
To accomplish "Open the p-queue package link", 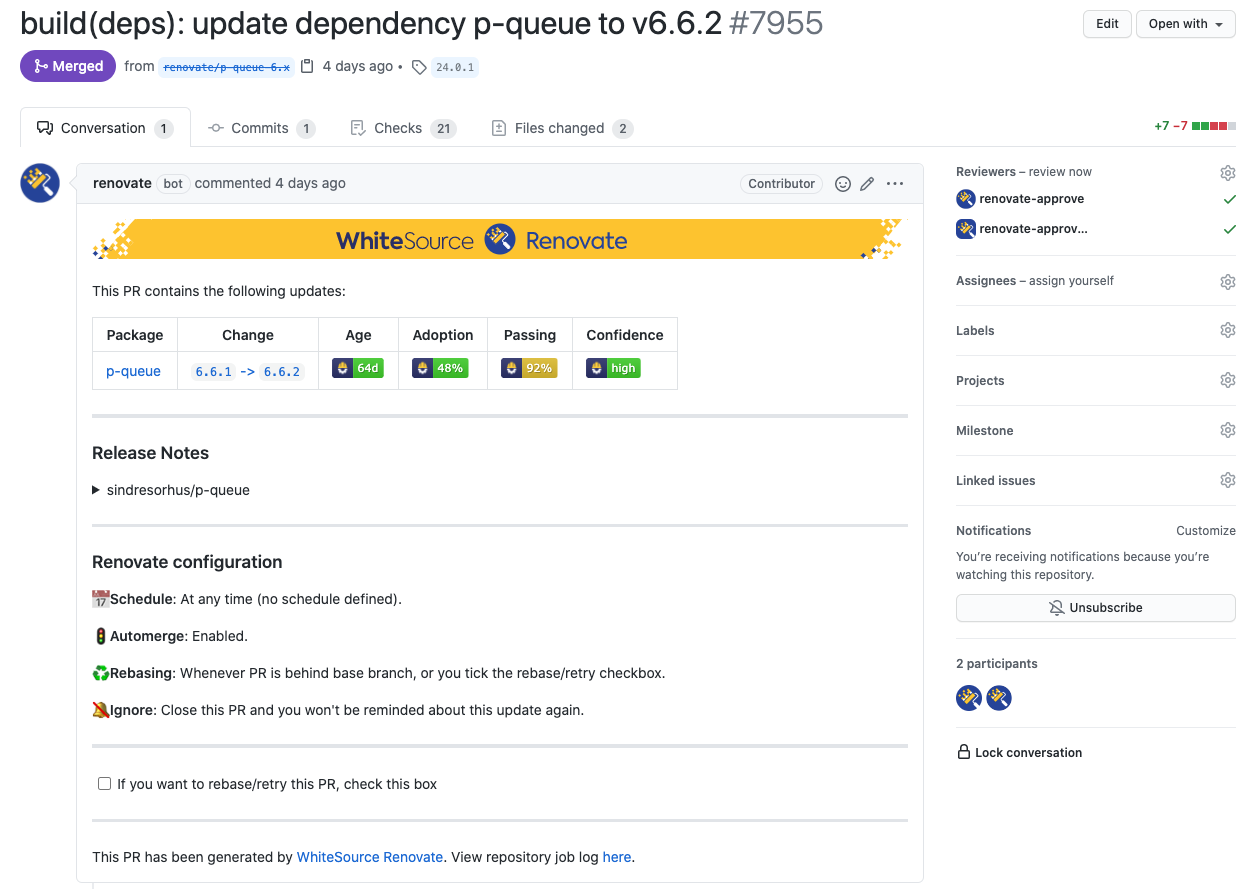I will (x=133, y=371).
